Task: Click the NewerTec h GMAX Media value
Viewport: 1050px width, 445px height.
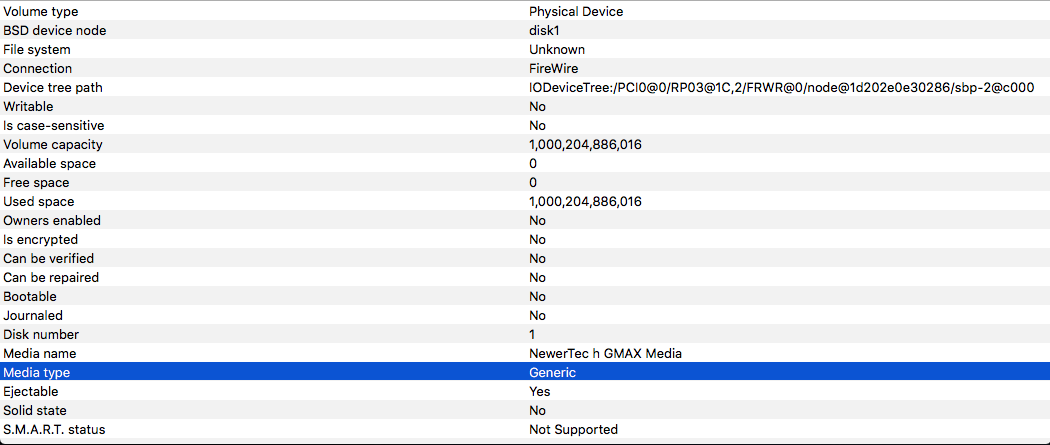Action: [x=605, y=353]
